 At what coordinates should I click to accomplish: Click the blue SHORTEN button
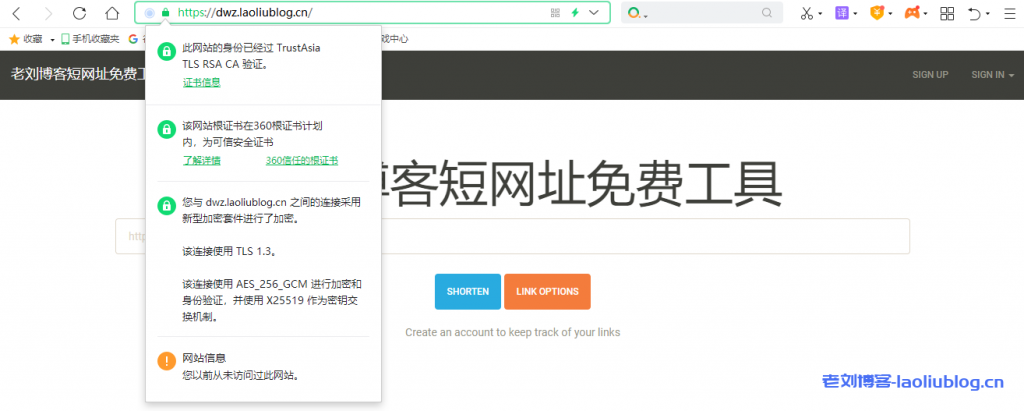coord(467,291)
